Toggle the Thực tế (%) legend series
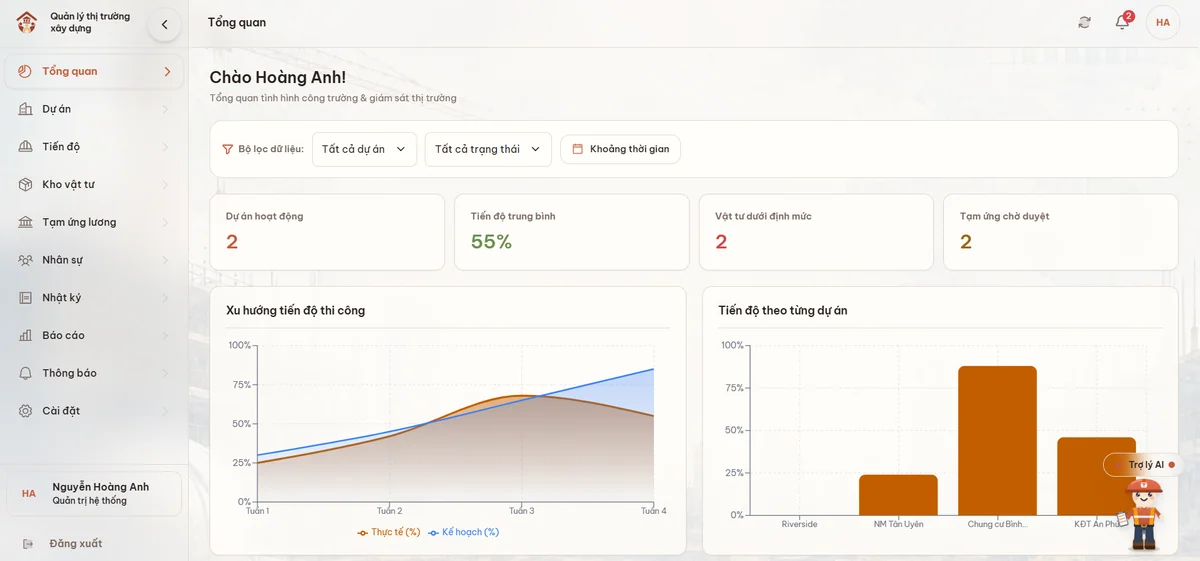The height and width of the screenshot is (561, 1200). [x=389, y=532]
